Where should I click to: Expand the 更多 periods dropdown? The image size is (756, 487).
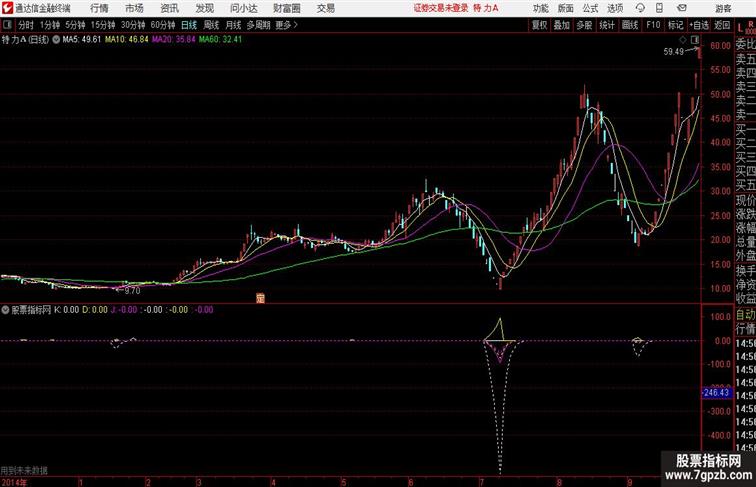286,25
